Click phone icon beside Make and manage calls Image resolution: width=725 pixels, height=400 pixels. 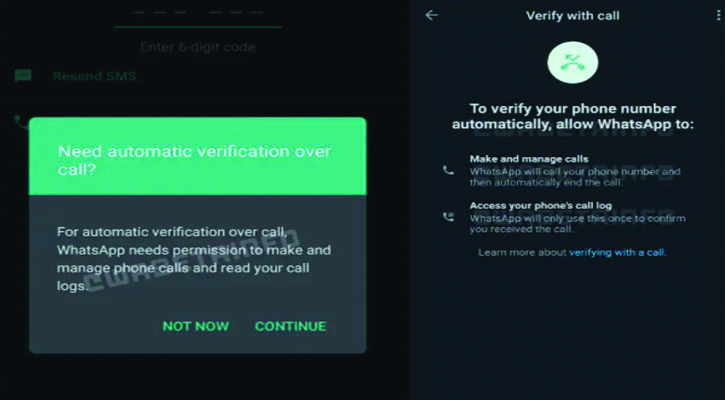tap(448, 171)
